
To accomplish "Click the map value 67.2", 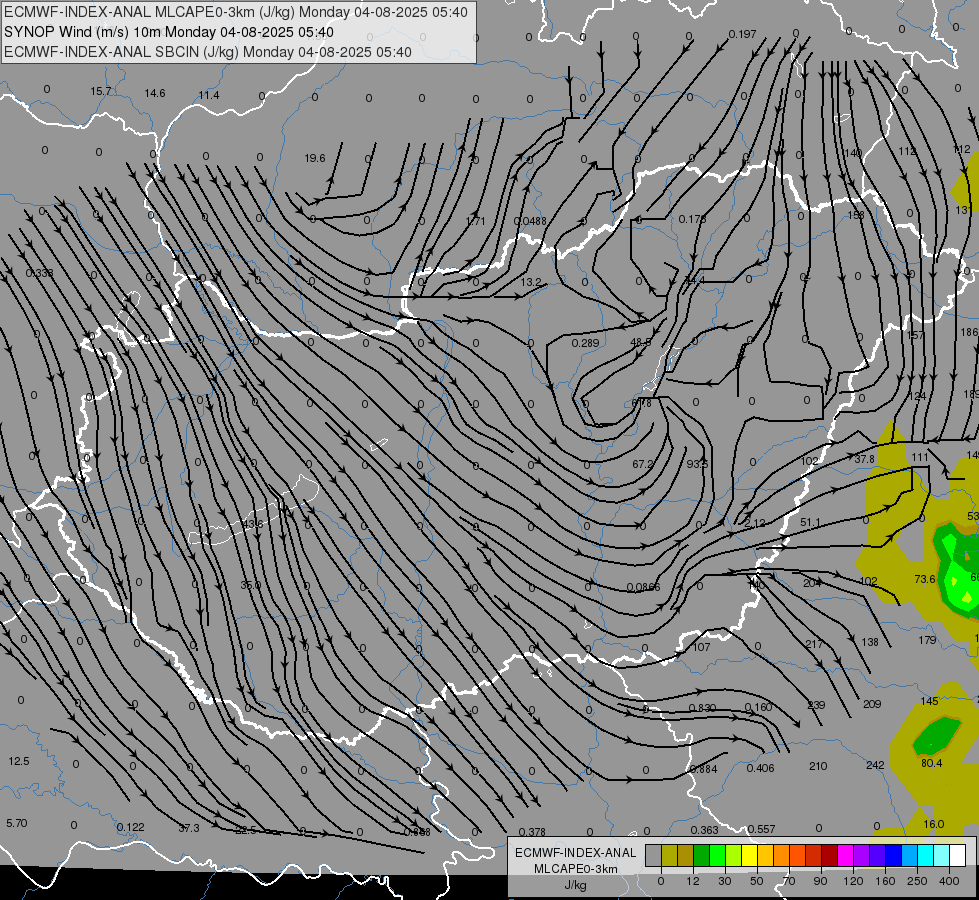I will click(642, 464).
